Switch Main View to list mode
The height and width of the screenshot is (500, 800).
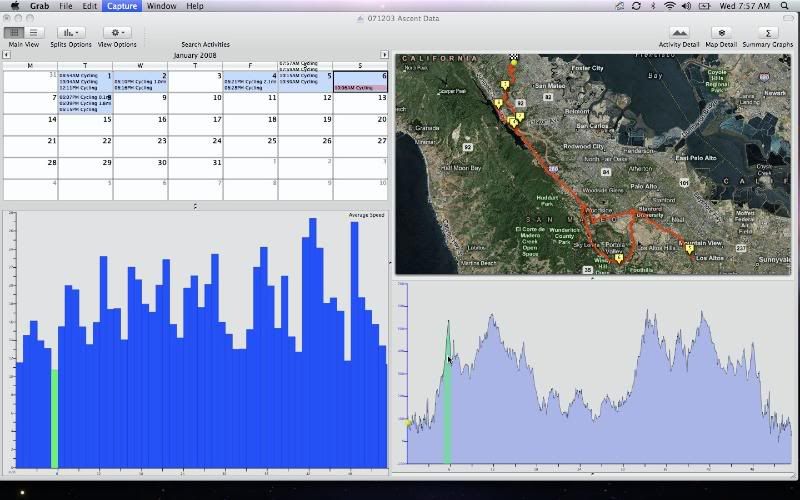coord(34,33)
